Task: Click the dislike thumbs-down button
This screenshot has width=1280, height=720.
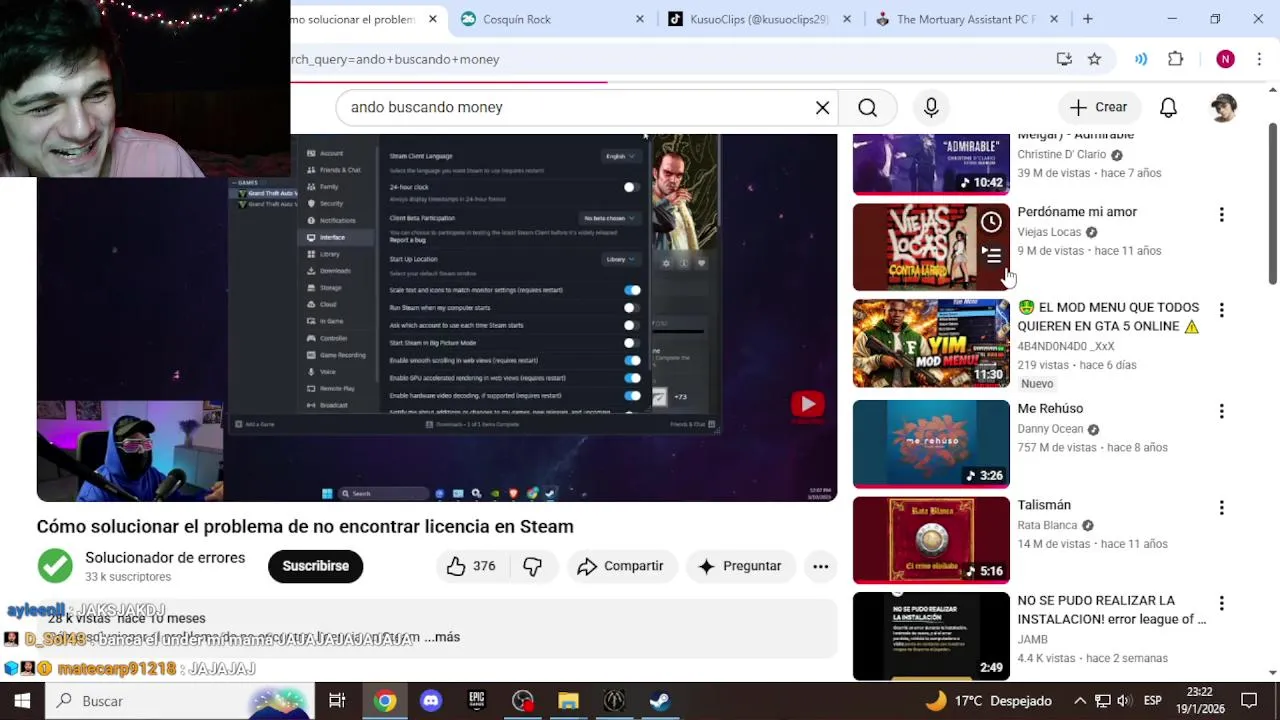Action: (x=532, y=566)
